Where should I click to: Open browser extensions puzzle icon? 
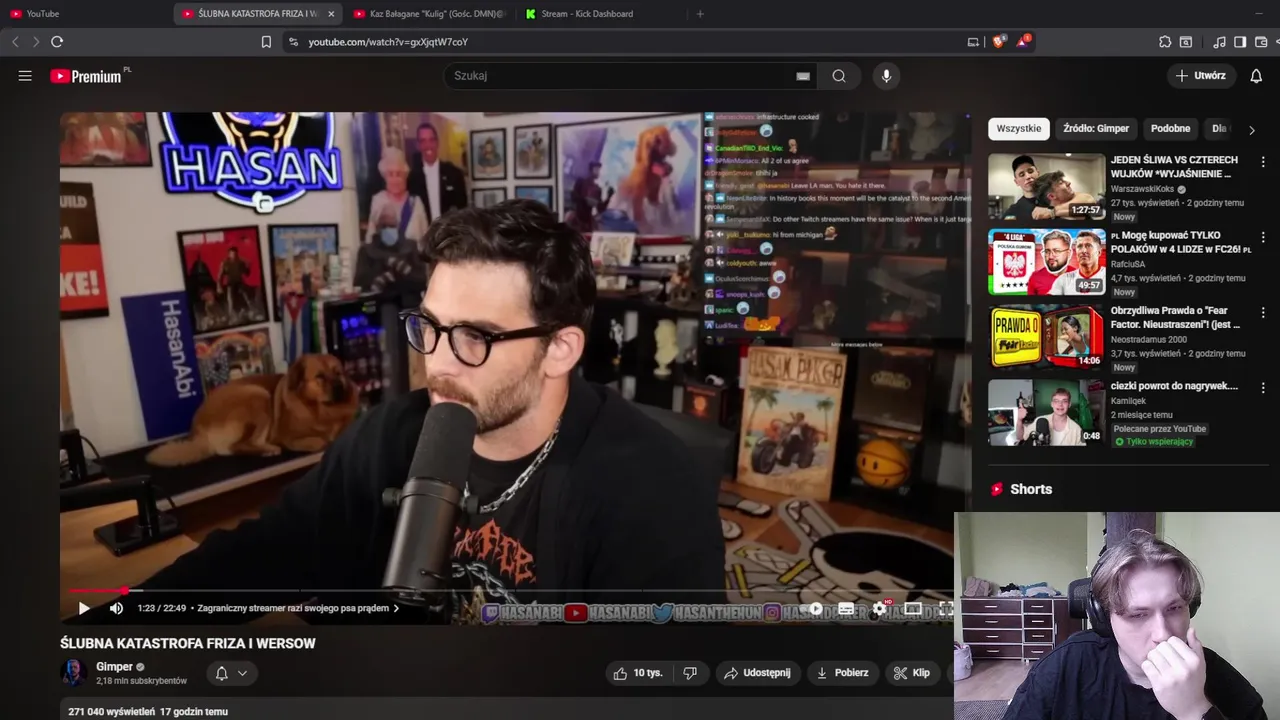click(1165, 42)
